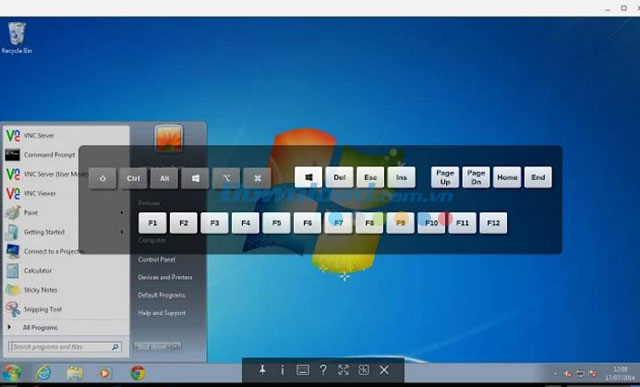
Task: Toggle the Shift modifier key
Action: [x=102, y=178]
